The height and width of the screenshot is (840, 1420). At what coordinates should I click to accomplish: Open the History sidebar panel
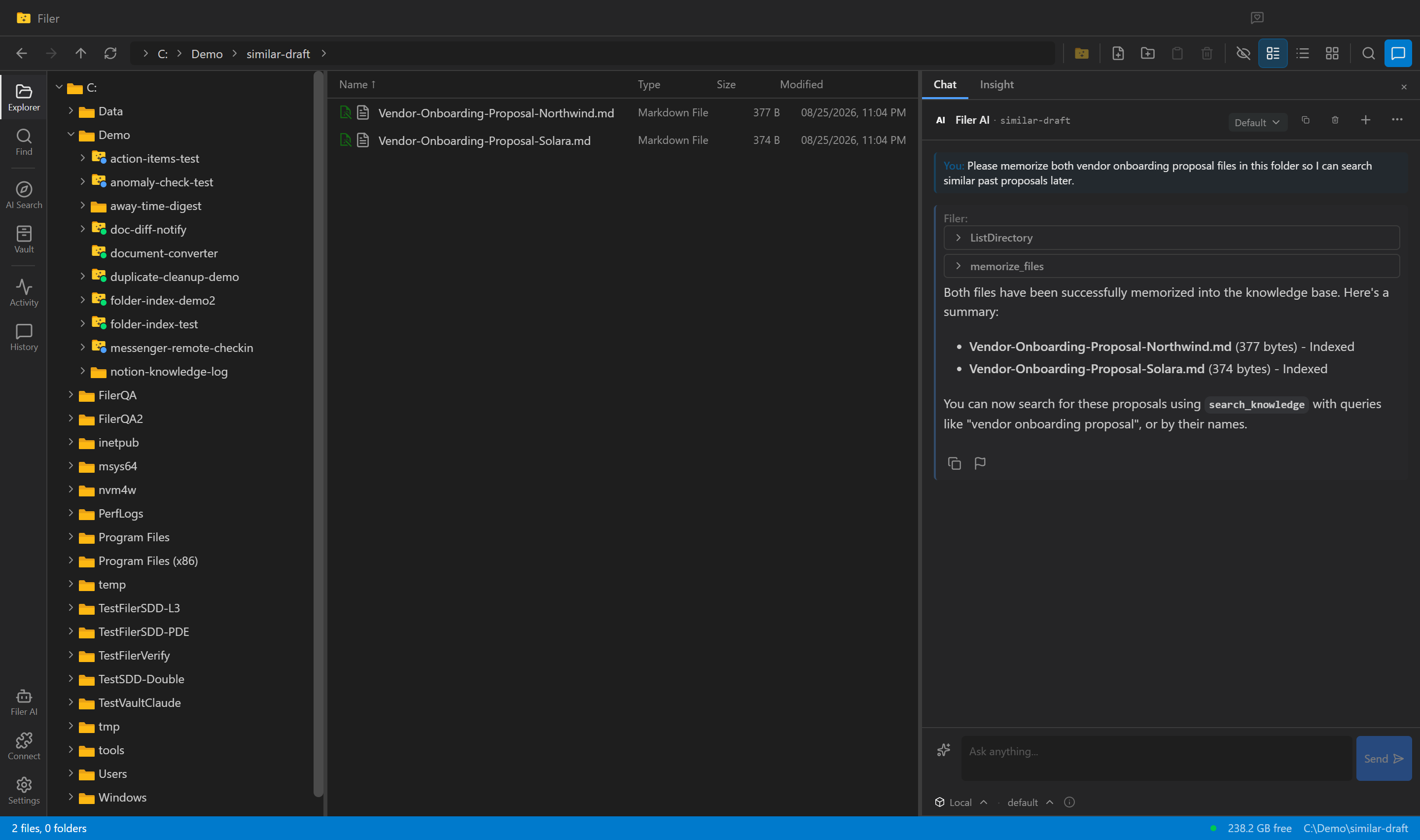click(x=24, y=337)
